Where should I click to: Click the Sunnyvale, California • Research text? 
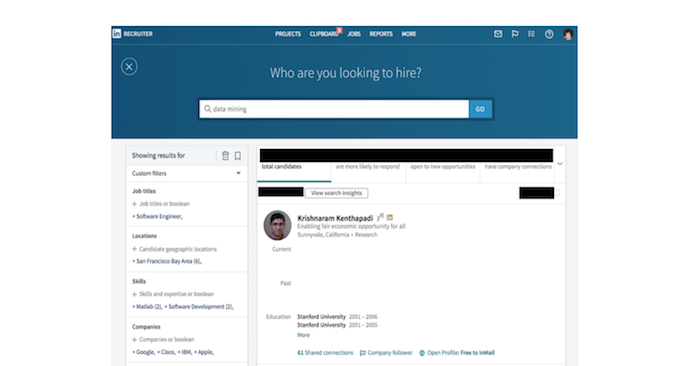pos(337,235)
